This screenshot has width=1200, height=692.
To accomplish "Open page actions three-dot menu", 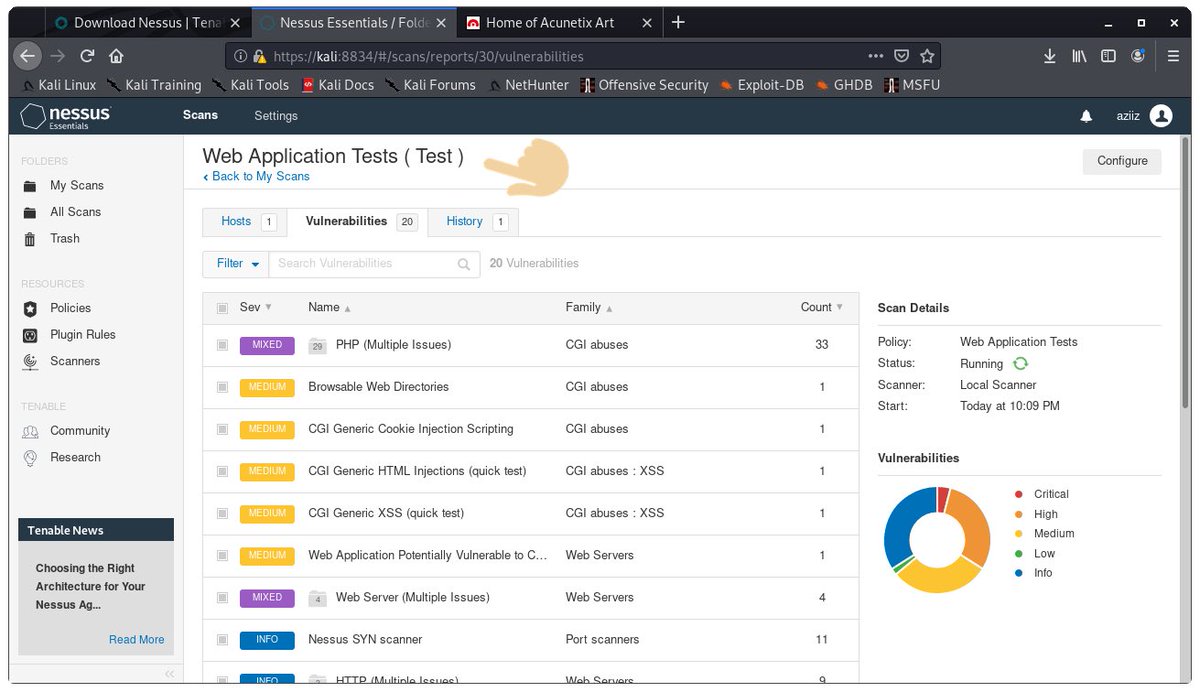I will click(x=876, y=57).
